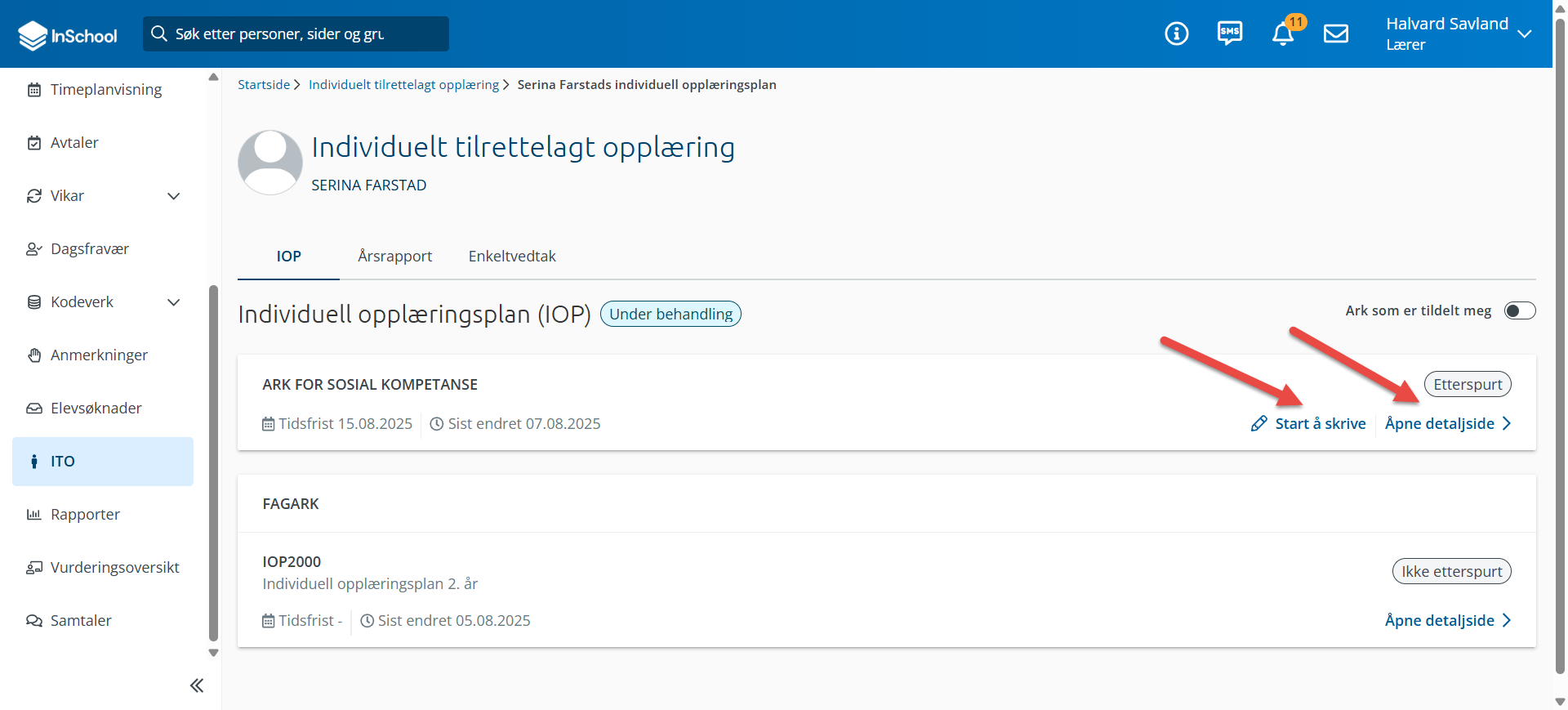Click the sidebar scroll up arrow
The image size is (1568, 710).
coord(214,77)
